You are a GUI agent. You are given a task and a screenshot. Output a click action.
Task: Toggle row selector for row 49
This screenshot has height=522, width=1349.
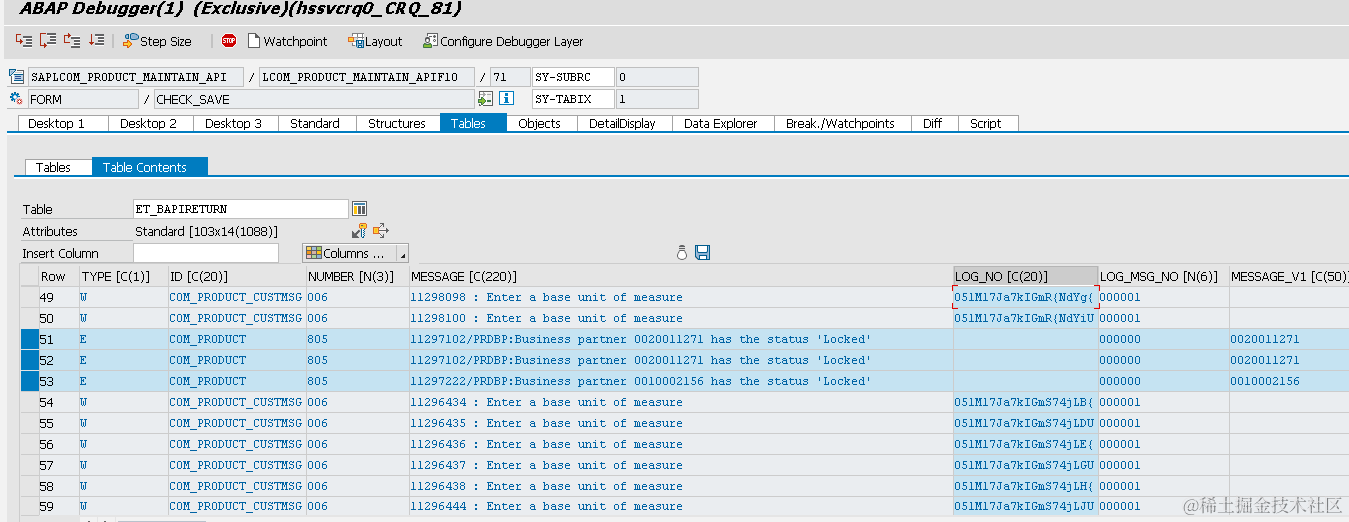[x=29, y=297]
